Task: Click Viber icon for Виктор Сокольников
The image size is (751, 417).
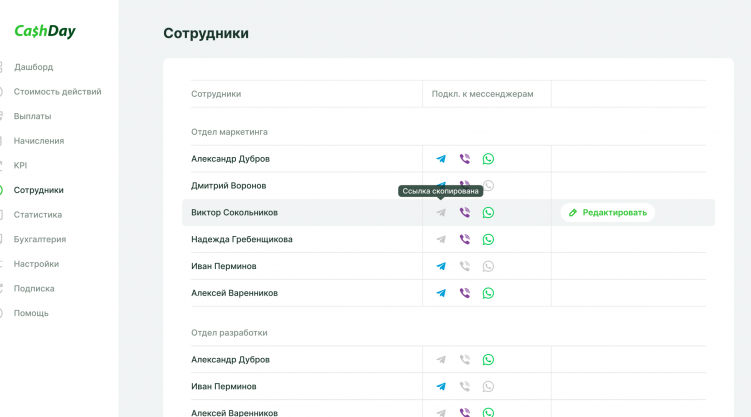Action: (x=464, y=213)
